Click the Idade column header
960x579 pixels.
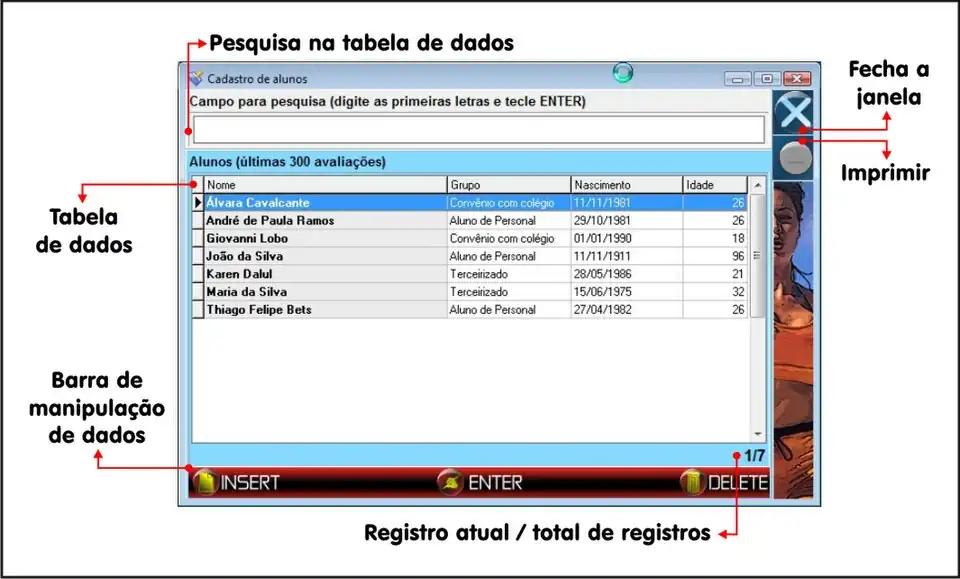tap(714, 185)
